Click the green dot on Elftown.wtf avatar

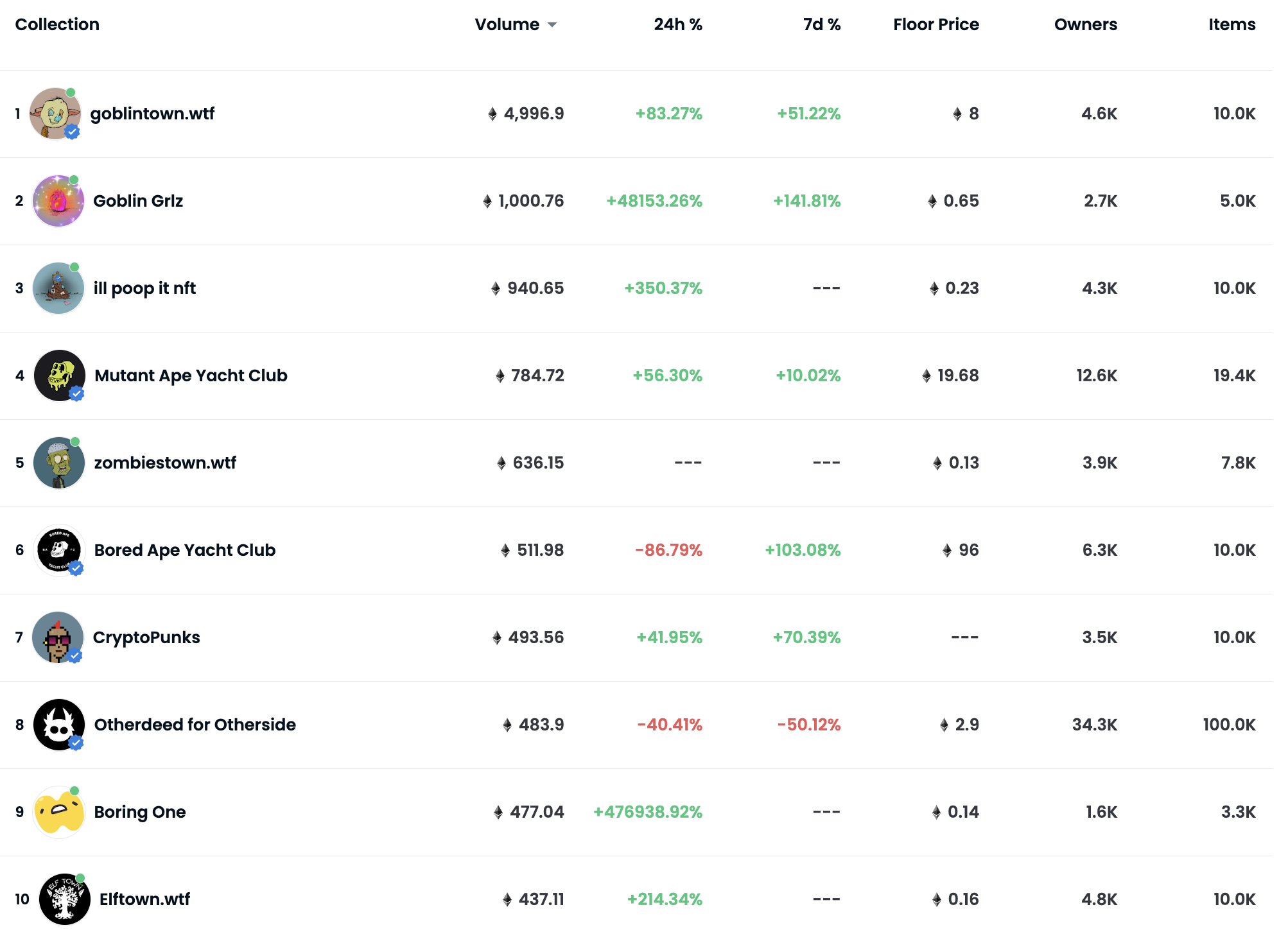tap(80, 878)
